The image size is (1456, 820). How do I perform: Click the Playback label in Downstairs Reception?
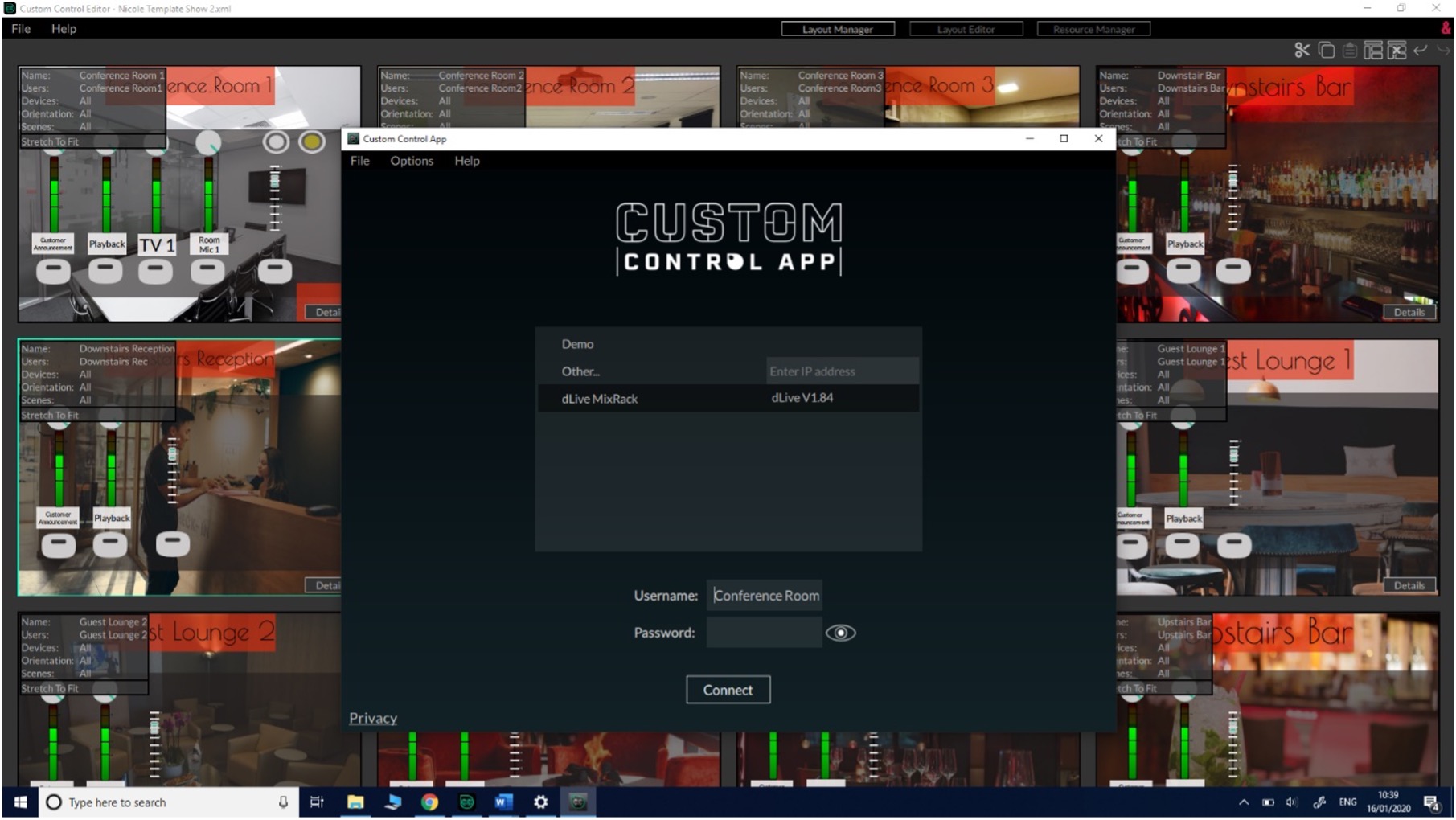(112, 518)
